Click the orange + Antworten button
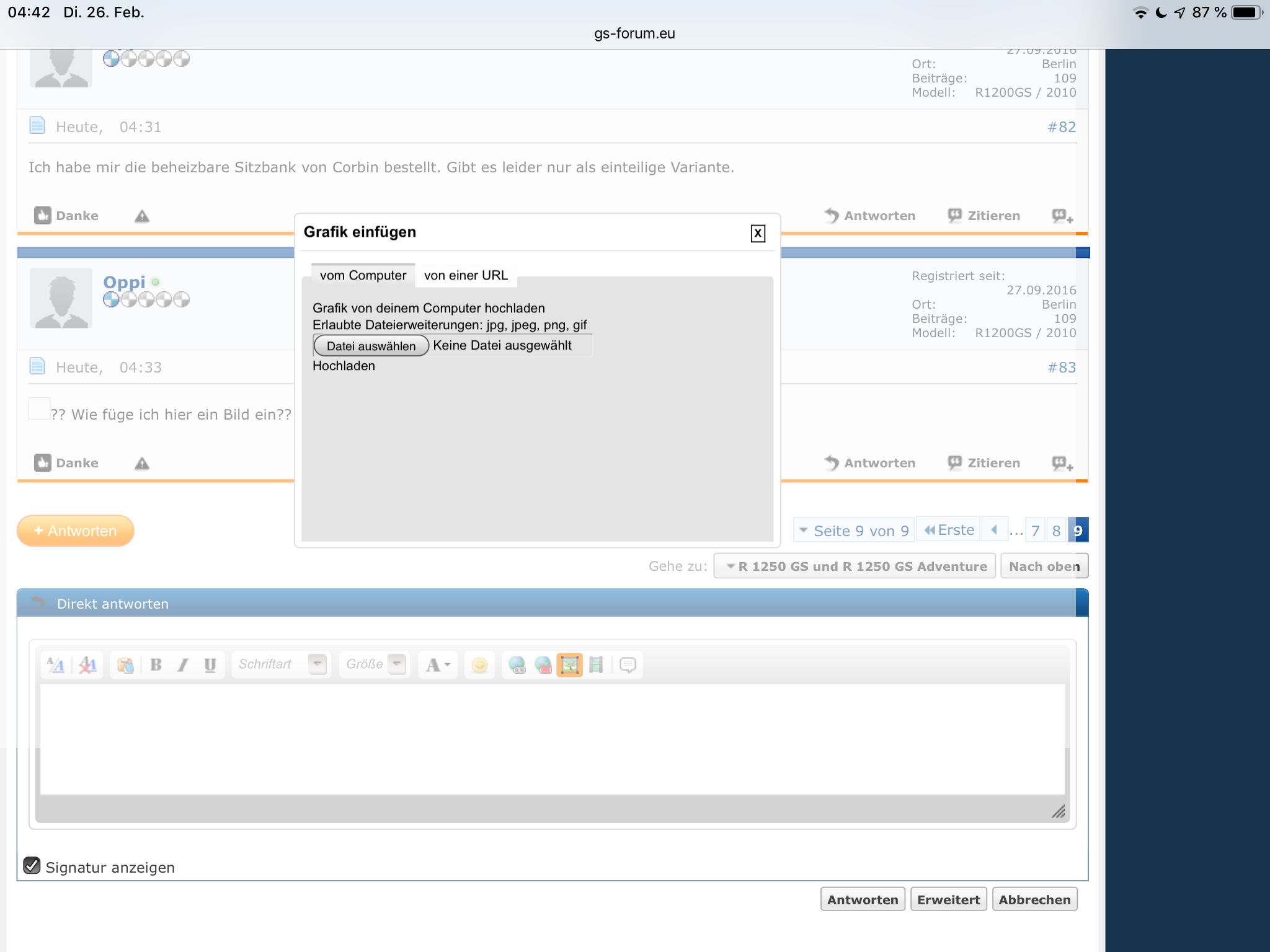 [x=75, y=531]
